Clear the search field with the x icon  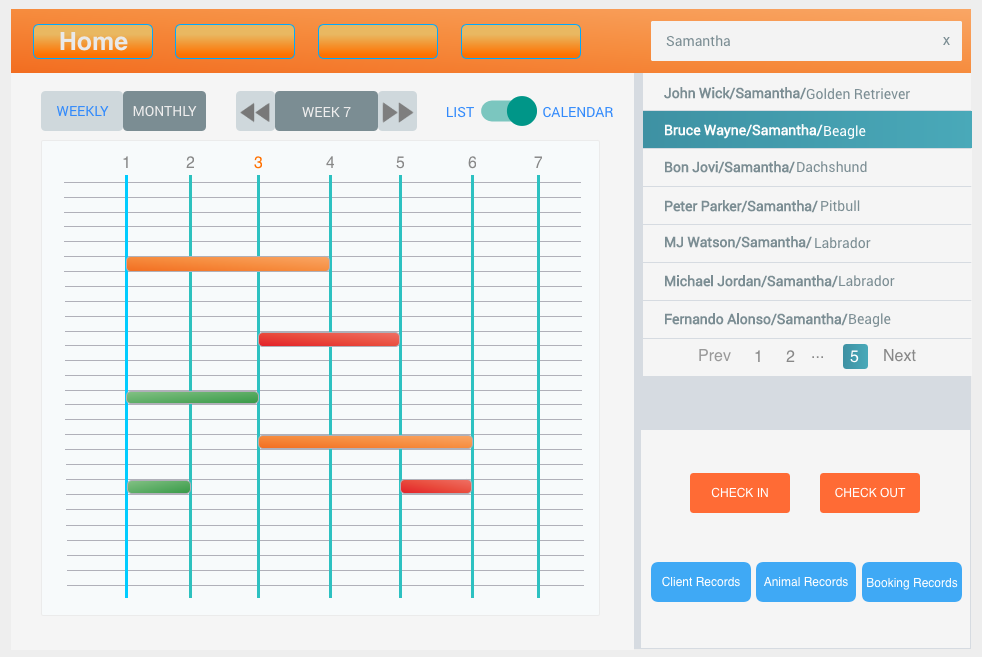click(x=946, y=41)
